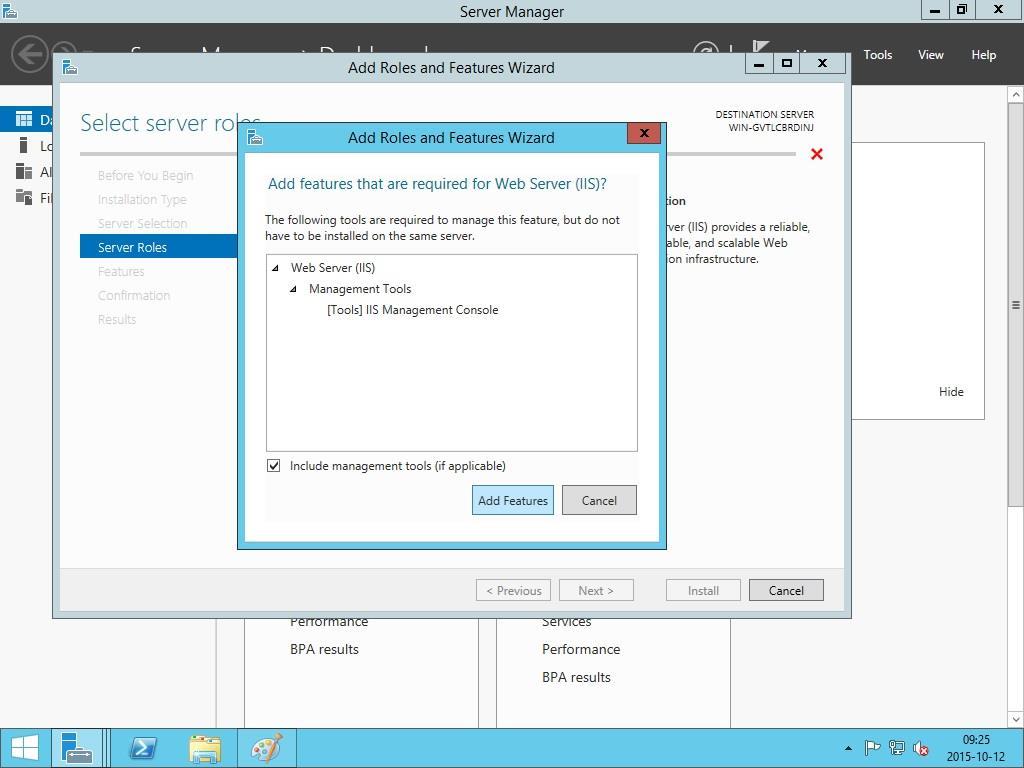Click the network tray icon
This screenshot has height=768, width=1024.
click(897, 748)
